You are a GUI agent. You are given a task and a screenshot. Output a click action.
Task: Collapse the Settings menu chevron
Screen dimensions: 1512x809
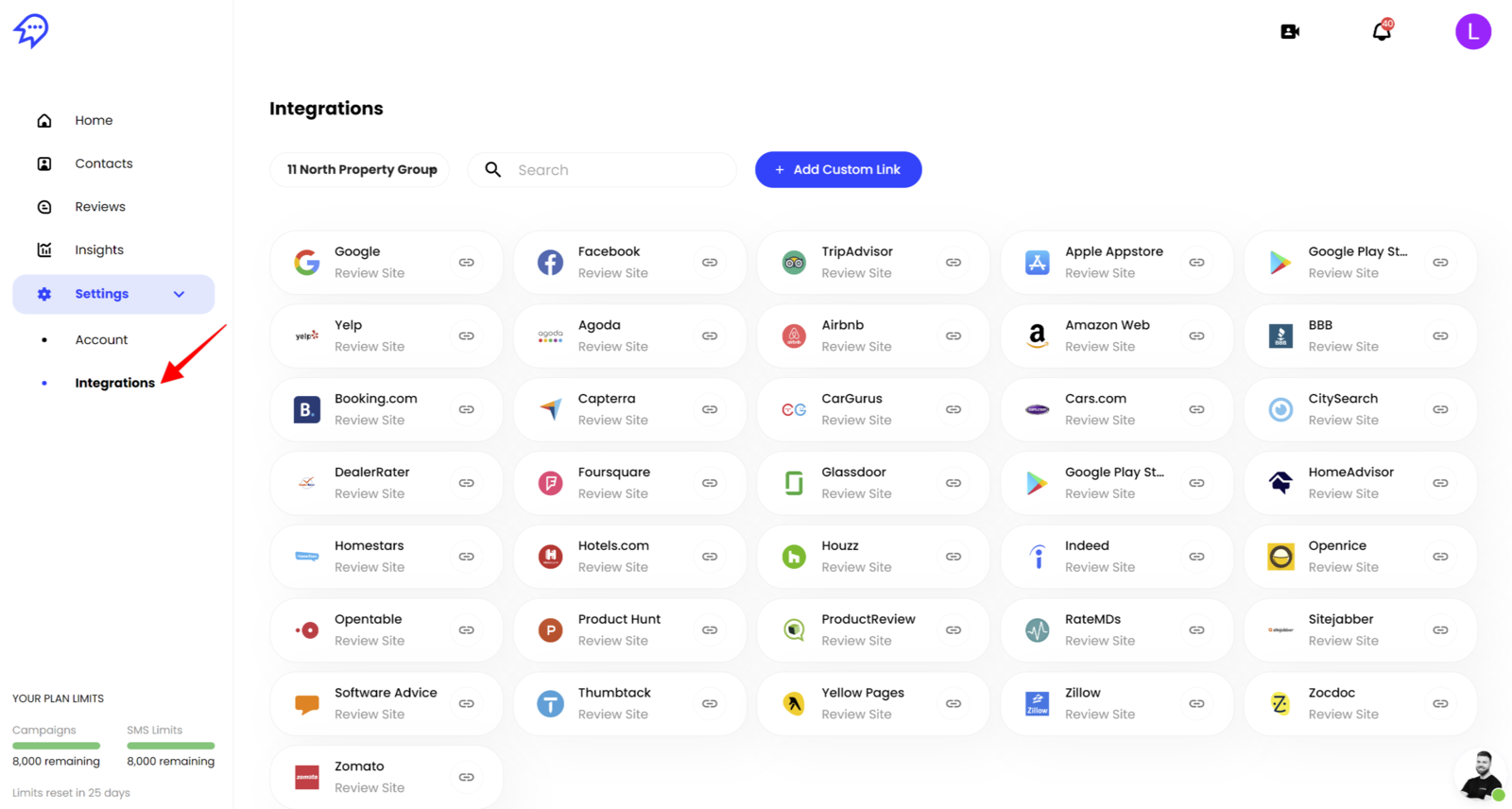coord(179,294)
